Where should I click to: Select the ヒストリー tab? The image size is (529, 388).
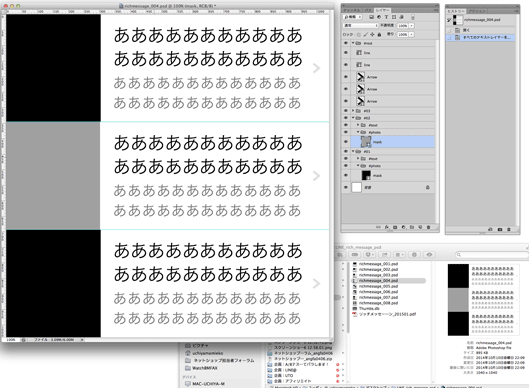tap(455, 11)
